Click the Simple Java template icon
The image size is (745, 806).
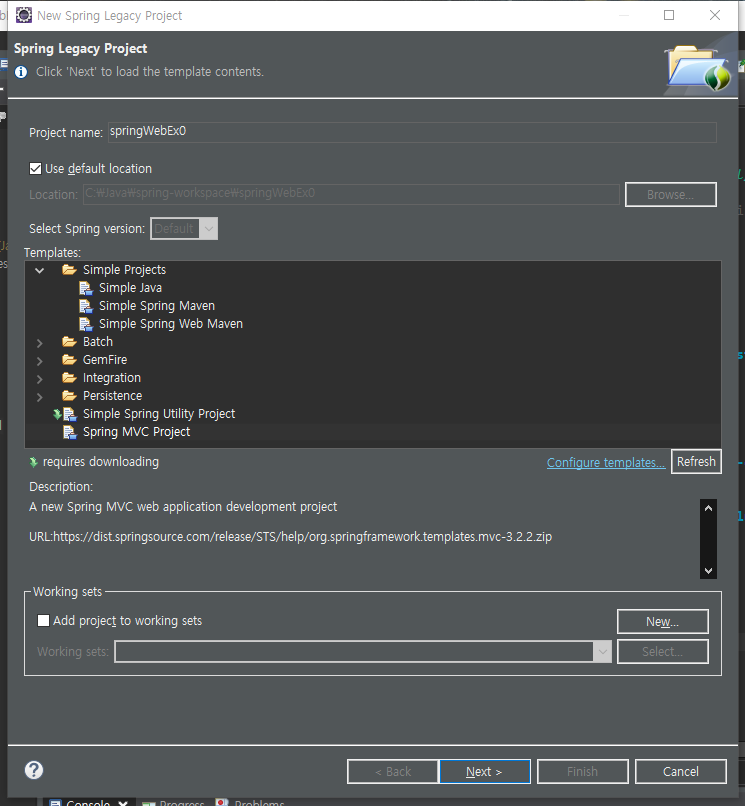coord(86,288)
